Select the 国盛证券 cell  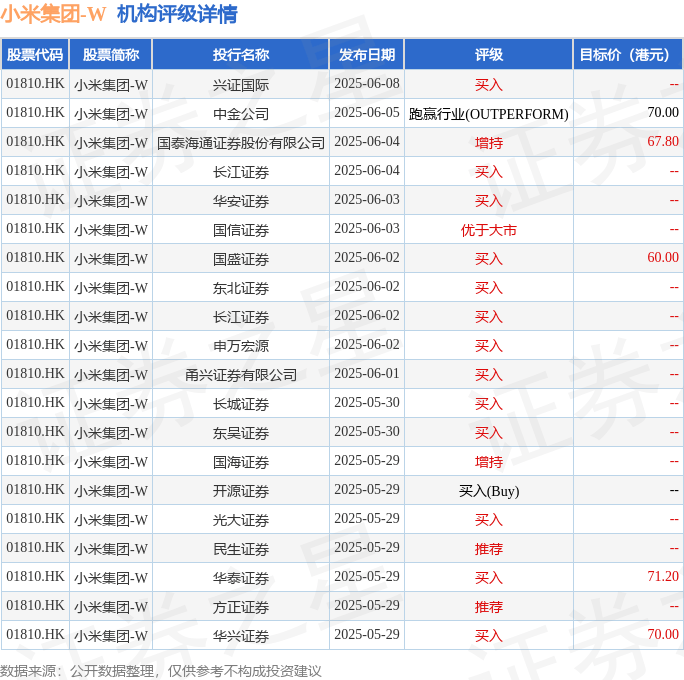[241, 259]
